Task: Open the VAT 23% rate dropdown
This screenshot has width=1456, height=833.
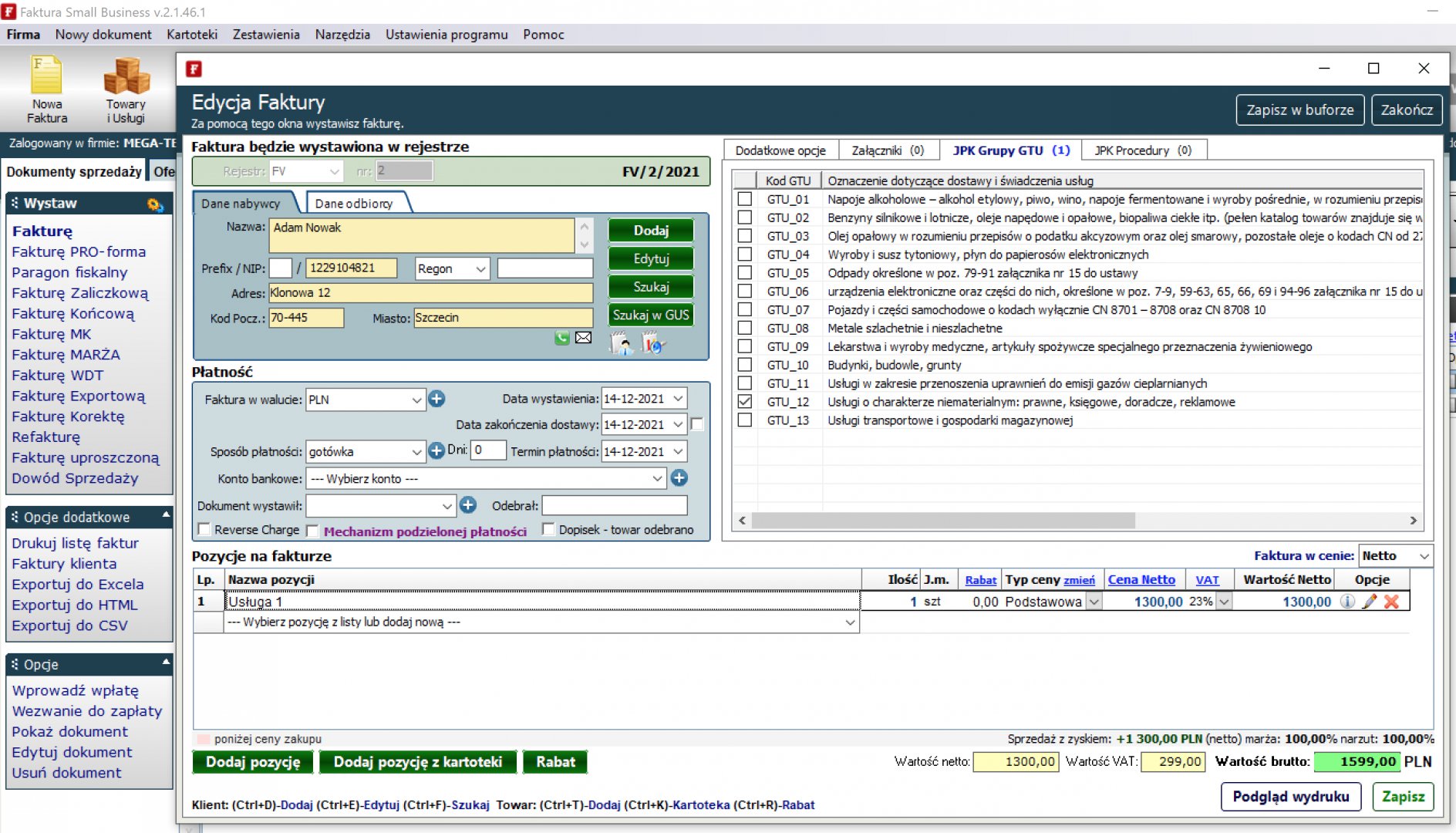Action: (1223, 602)
